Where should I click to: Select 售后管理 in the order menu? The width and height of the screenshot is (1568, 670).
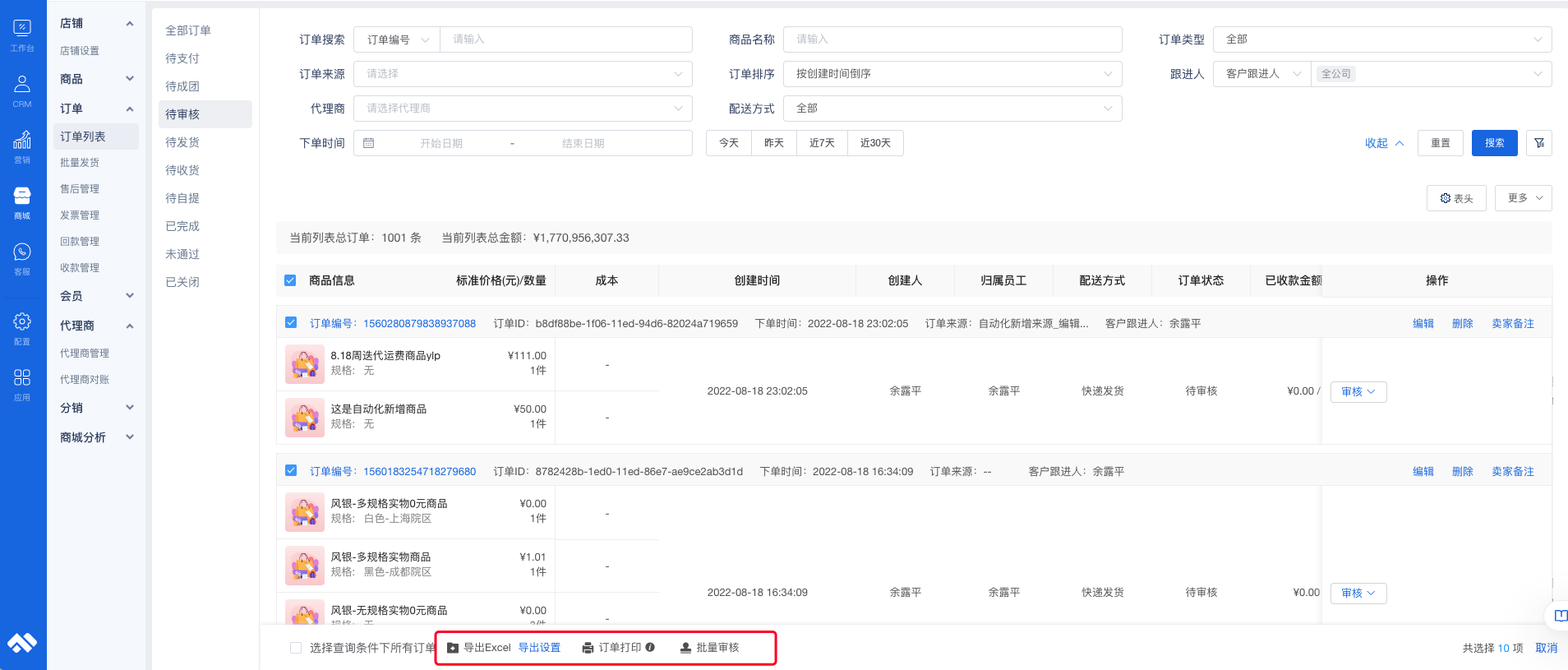tap(80, 189)
